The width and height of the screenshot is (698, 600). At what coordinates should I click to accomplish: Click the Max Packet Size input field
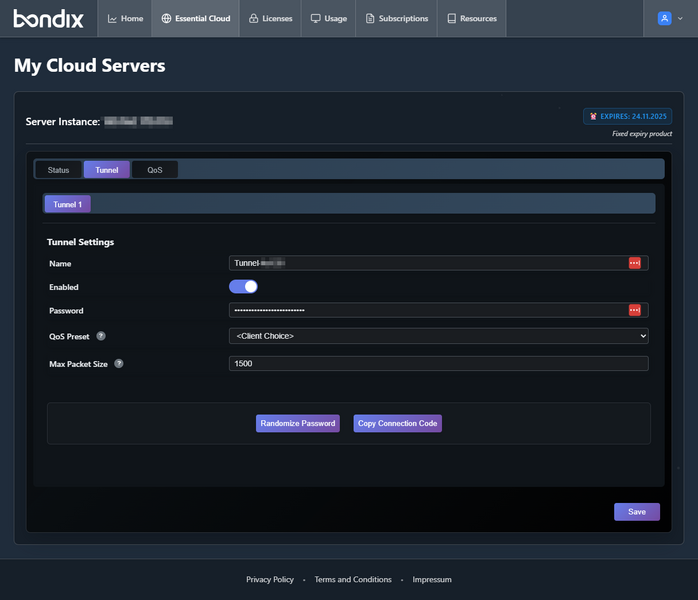(438, 364)
